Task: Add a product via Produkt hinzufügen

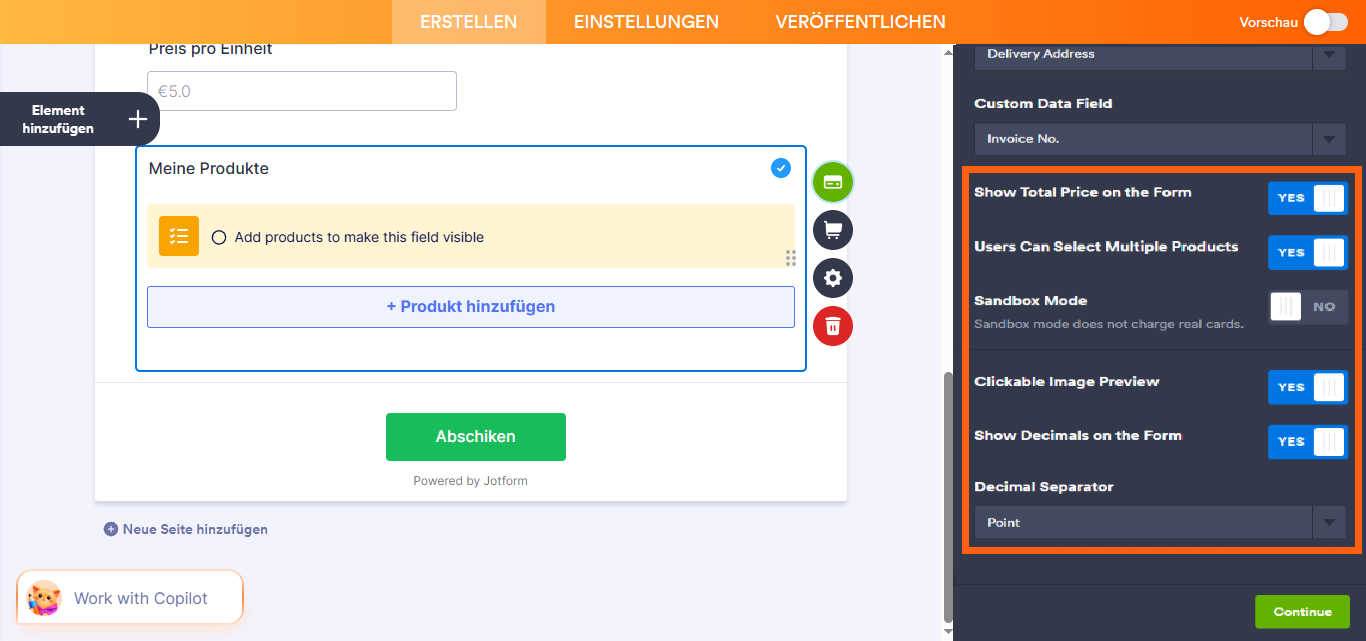Action: (x=470, y=306)
